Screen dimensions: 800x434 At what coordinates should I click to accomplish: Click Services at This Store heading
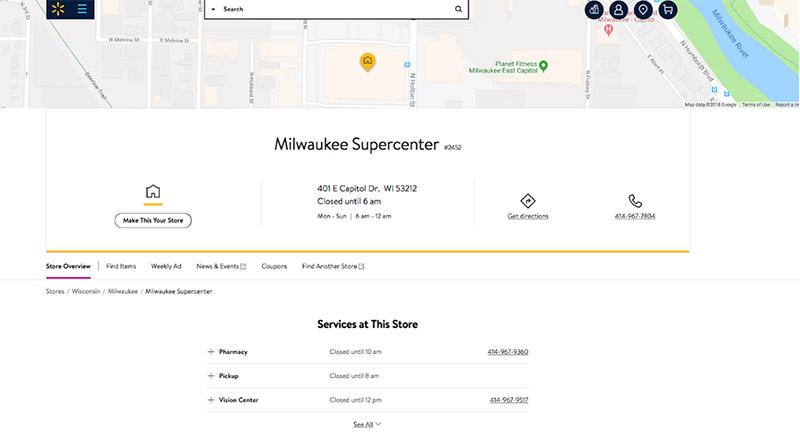pyautogui.click(x=367, y=324)
